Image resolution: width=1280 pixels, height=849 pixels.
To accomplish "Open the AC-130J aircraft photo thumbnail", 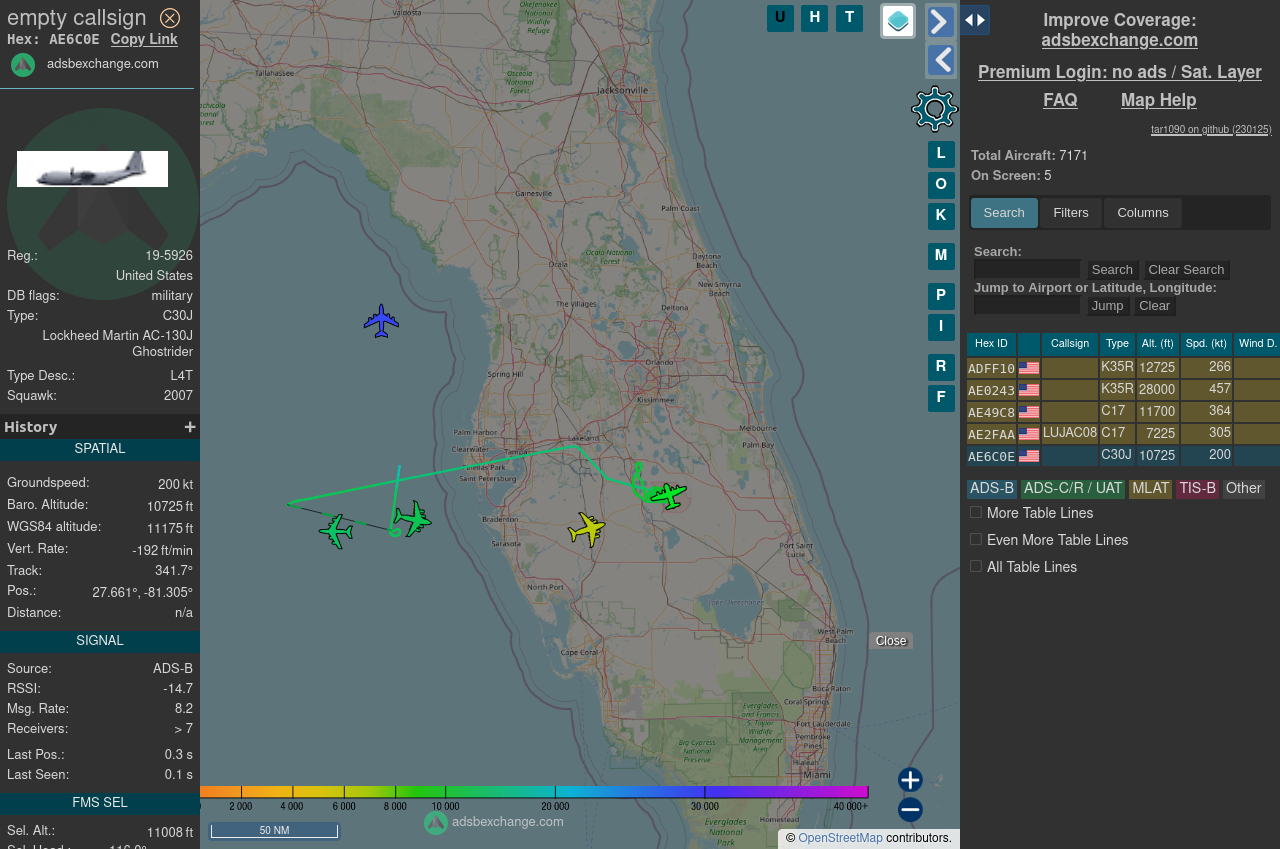I will coord(92,169).
